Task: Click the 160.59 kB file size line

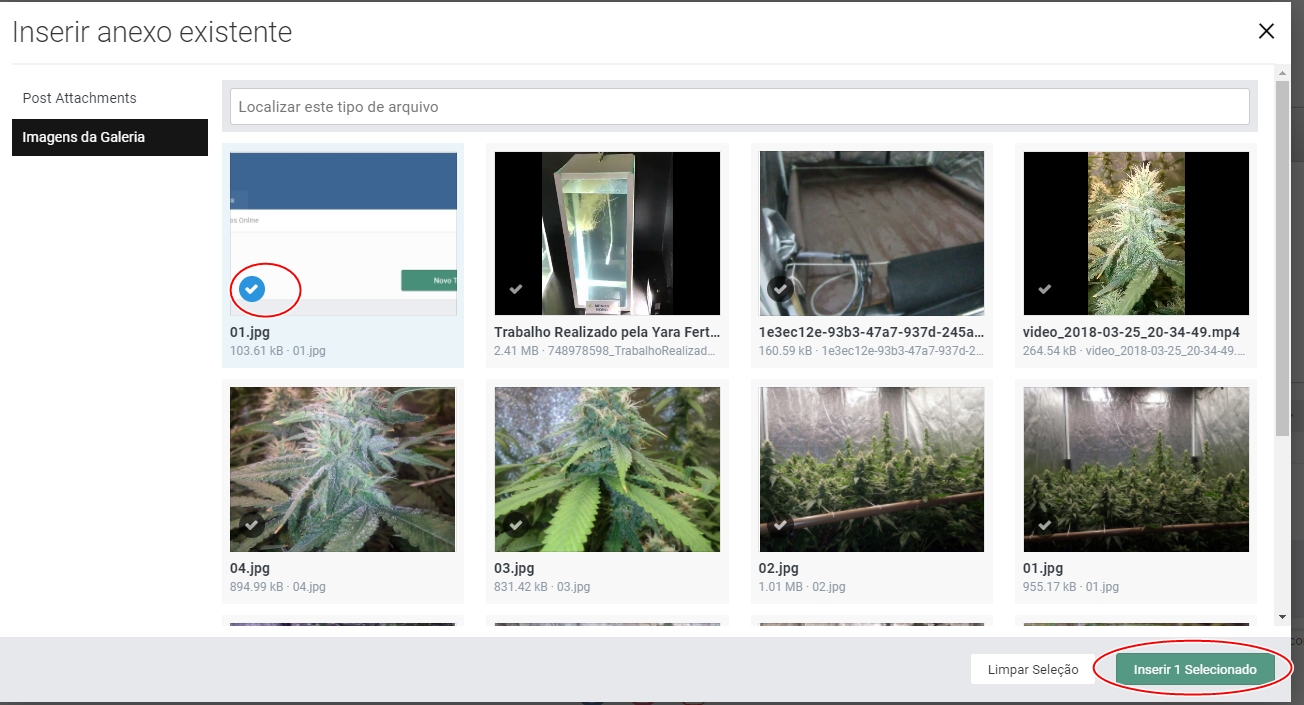Action: (x=871, y=351)
